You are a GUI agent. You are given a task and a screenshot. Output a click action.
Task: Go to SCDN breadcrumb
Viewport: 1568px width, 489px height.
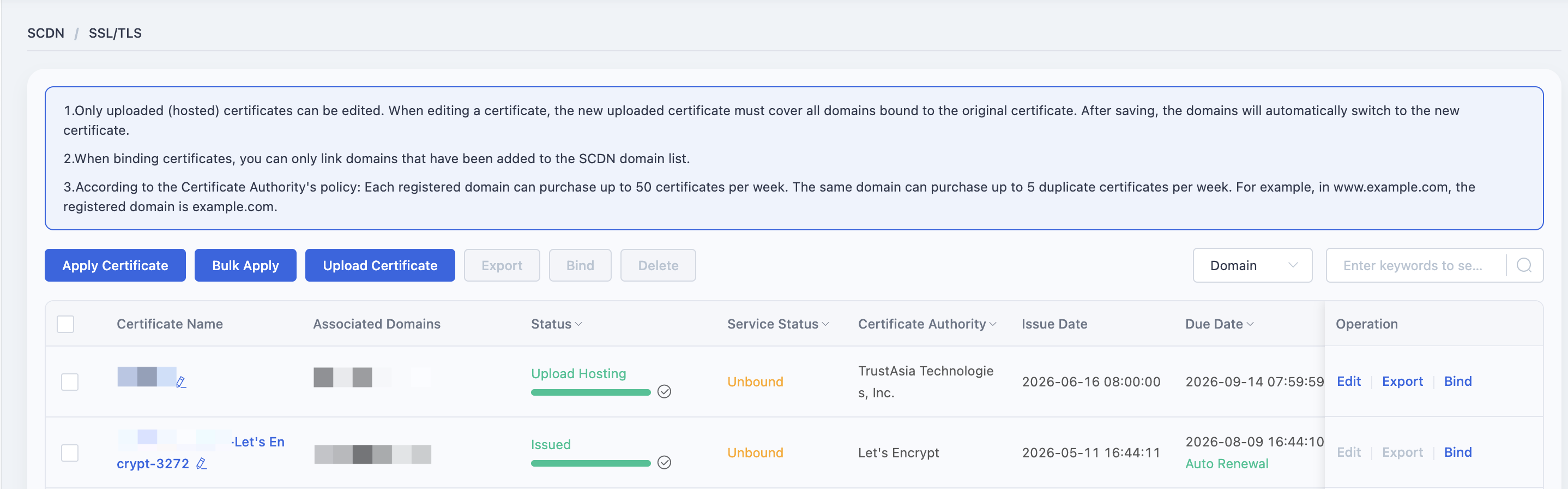click(x=46, y=33)
